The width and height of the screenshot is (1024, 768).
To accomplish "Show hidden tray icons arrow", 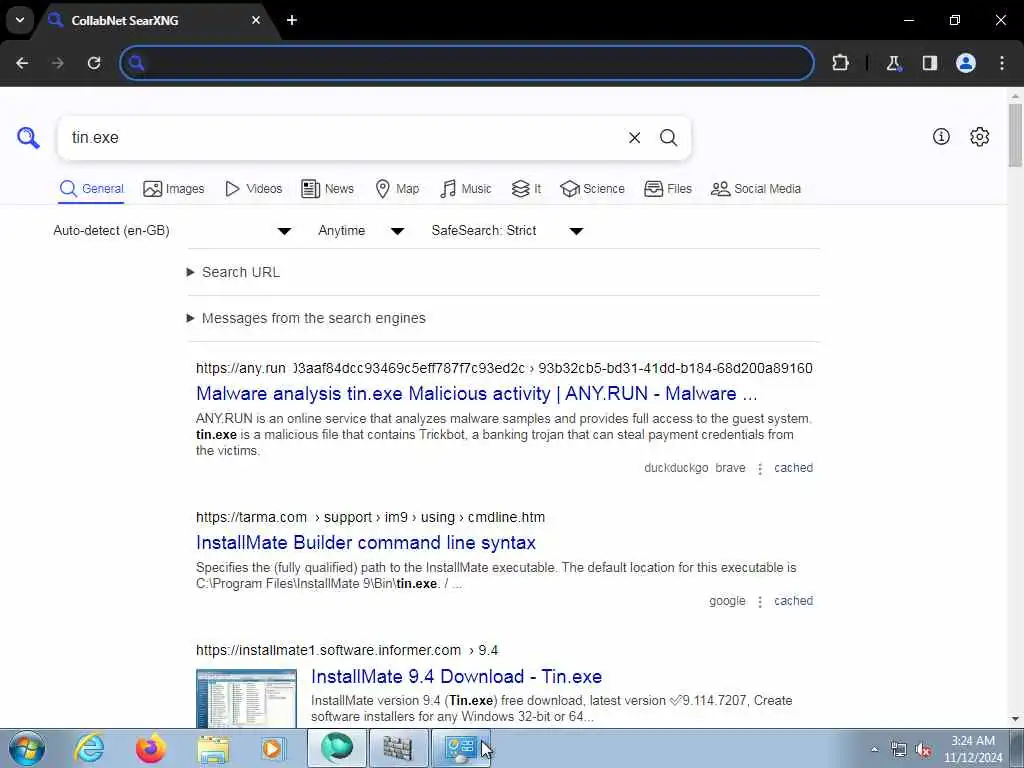I will 874,750.
